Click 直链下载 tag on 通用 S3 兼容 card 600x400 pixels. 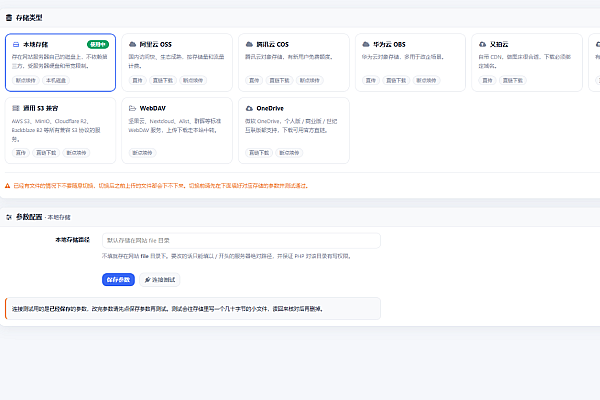[x=46, y=153]
